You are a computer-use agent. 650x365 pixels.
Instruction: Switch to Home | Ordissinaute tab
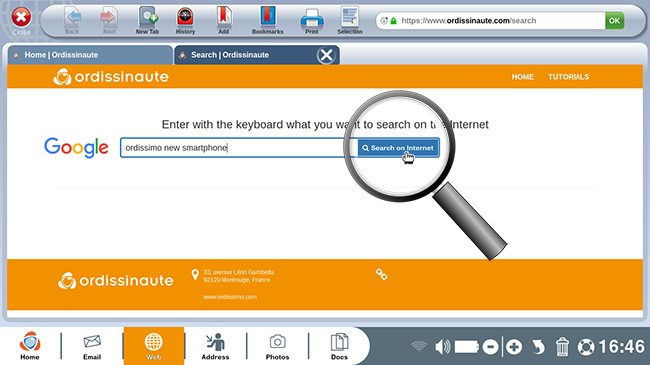(90, 55)
